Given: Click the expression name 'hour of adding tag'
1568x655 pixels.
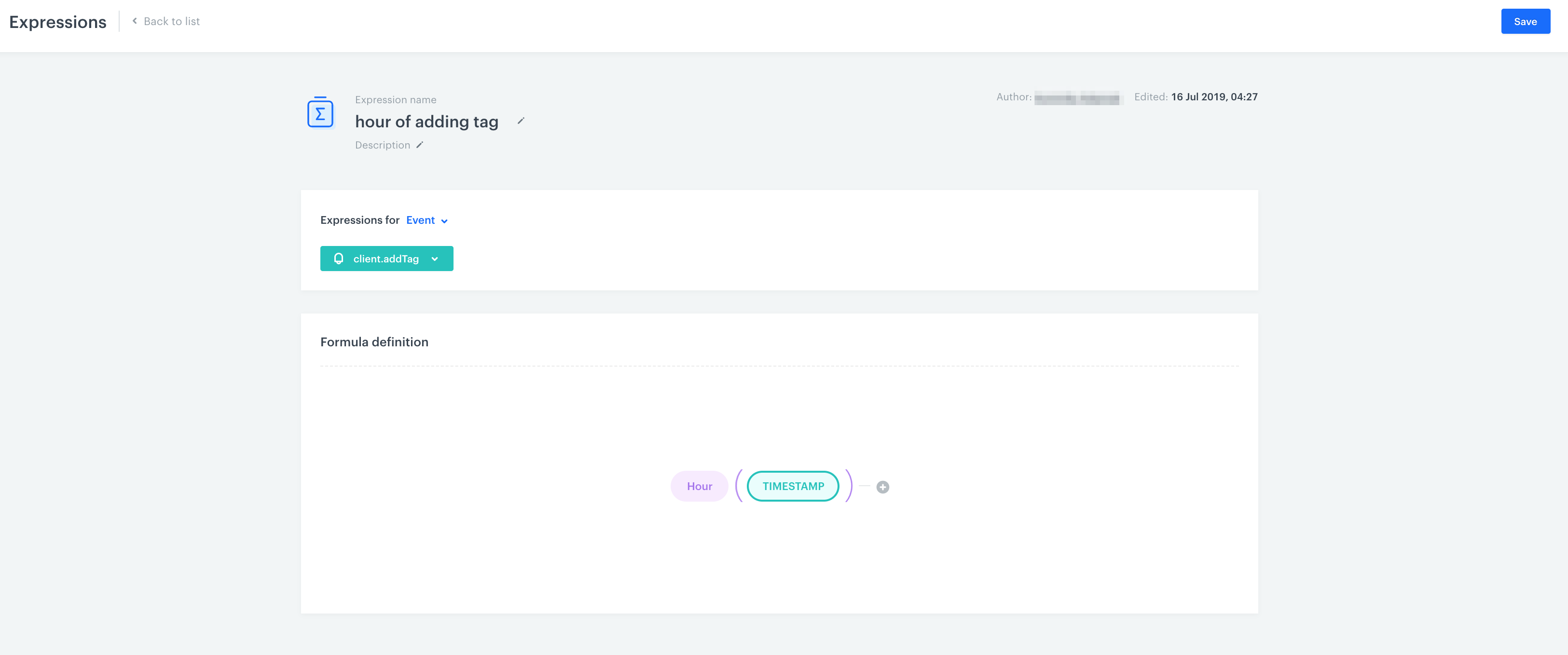Looking at the screenshot, I should pyautogui.click(x=426, y=122).
